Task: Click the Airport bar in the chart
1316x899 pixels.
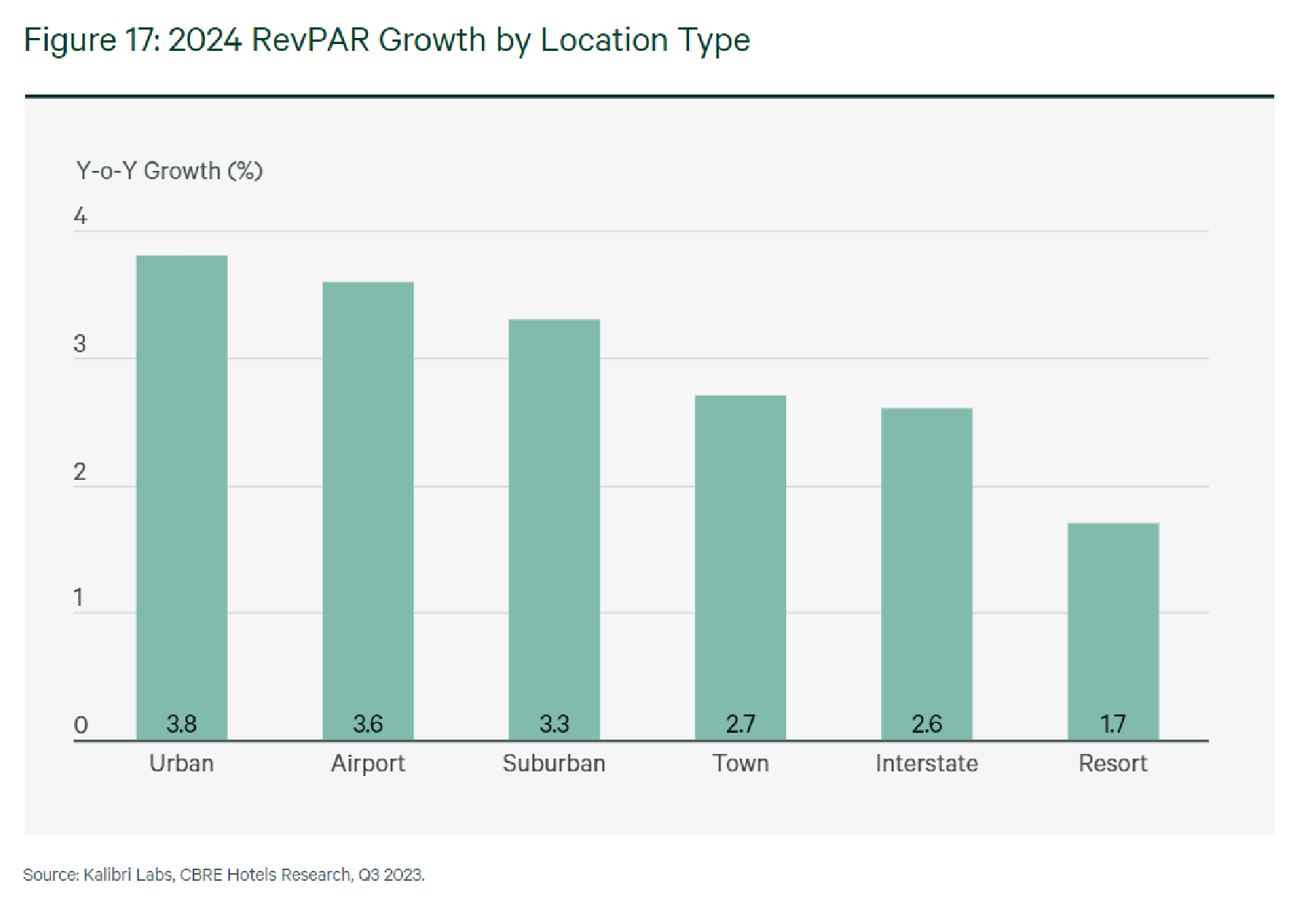Action: 368,511
